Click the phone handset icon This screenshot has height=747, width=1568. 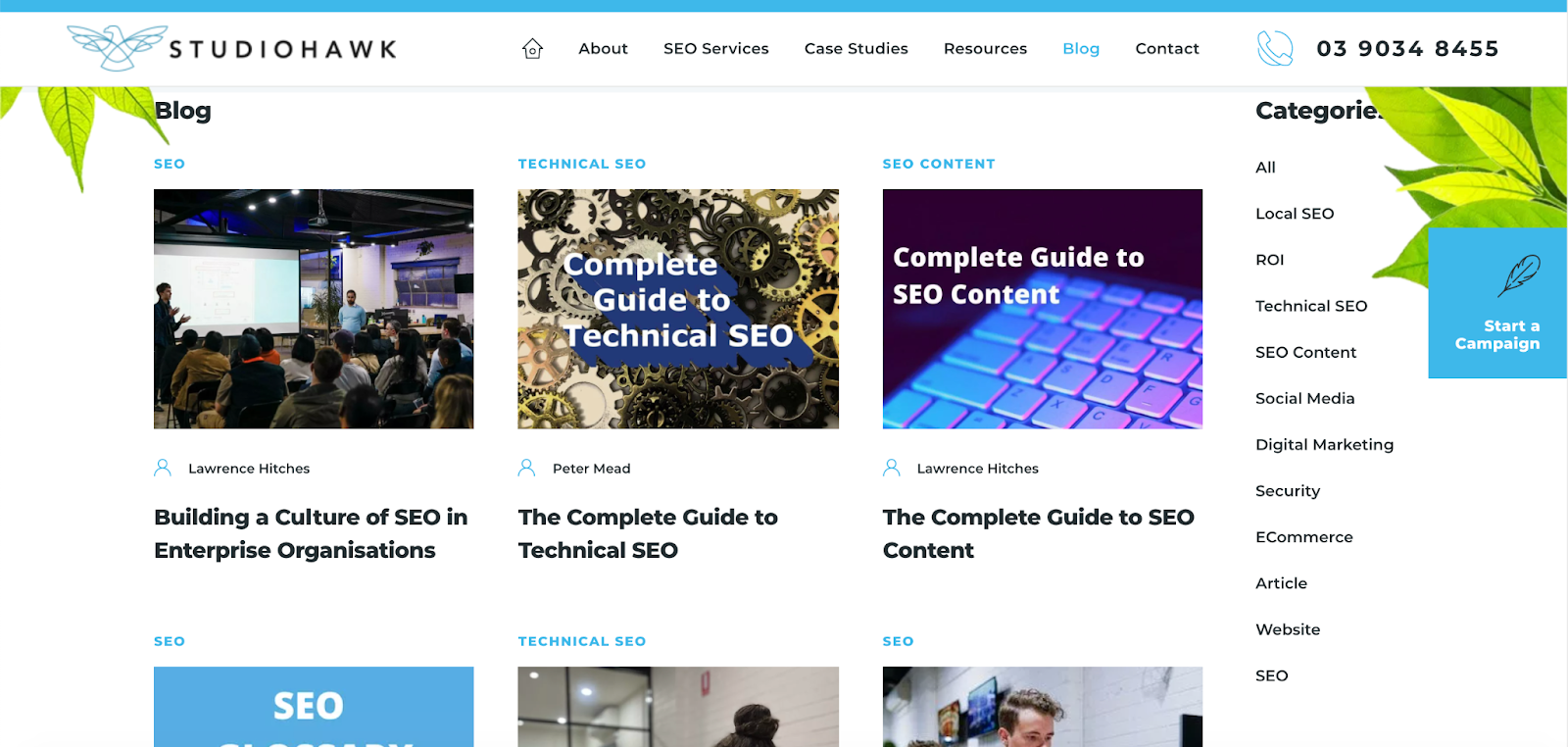[1275, 48]
